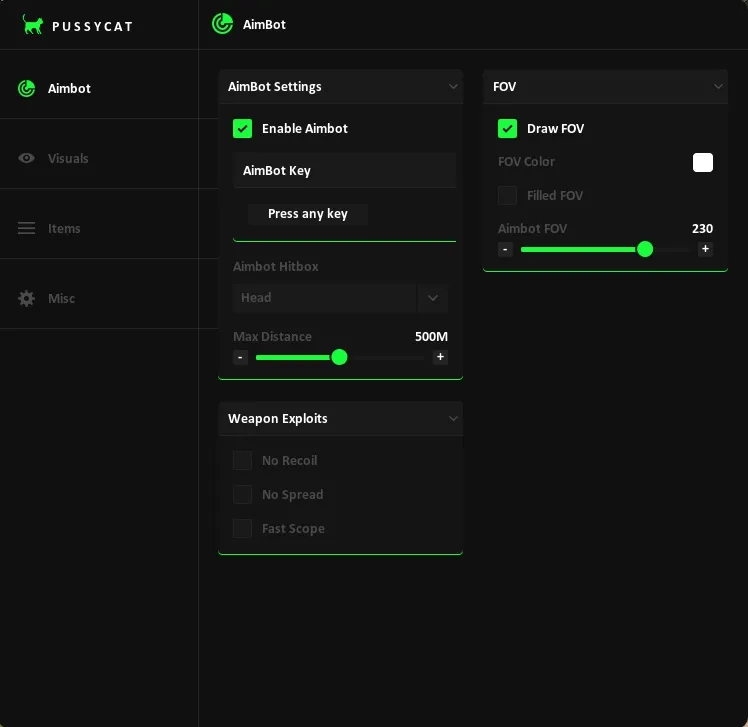
Task: Select the Aimbot sidebar icon
Action: 27,88
